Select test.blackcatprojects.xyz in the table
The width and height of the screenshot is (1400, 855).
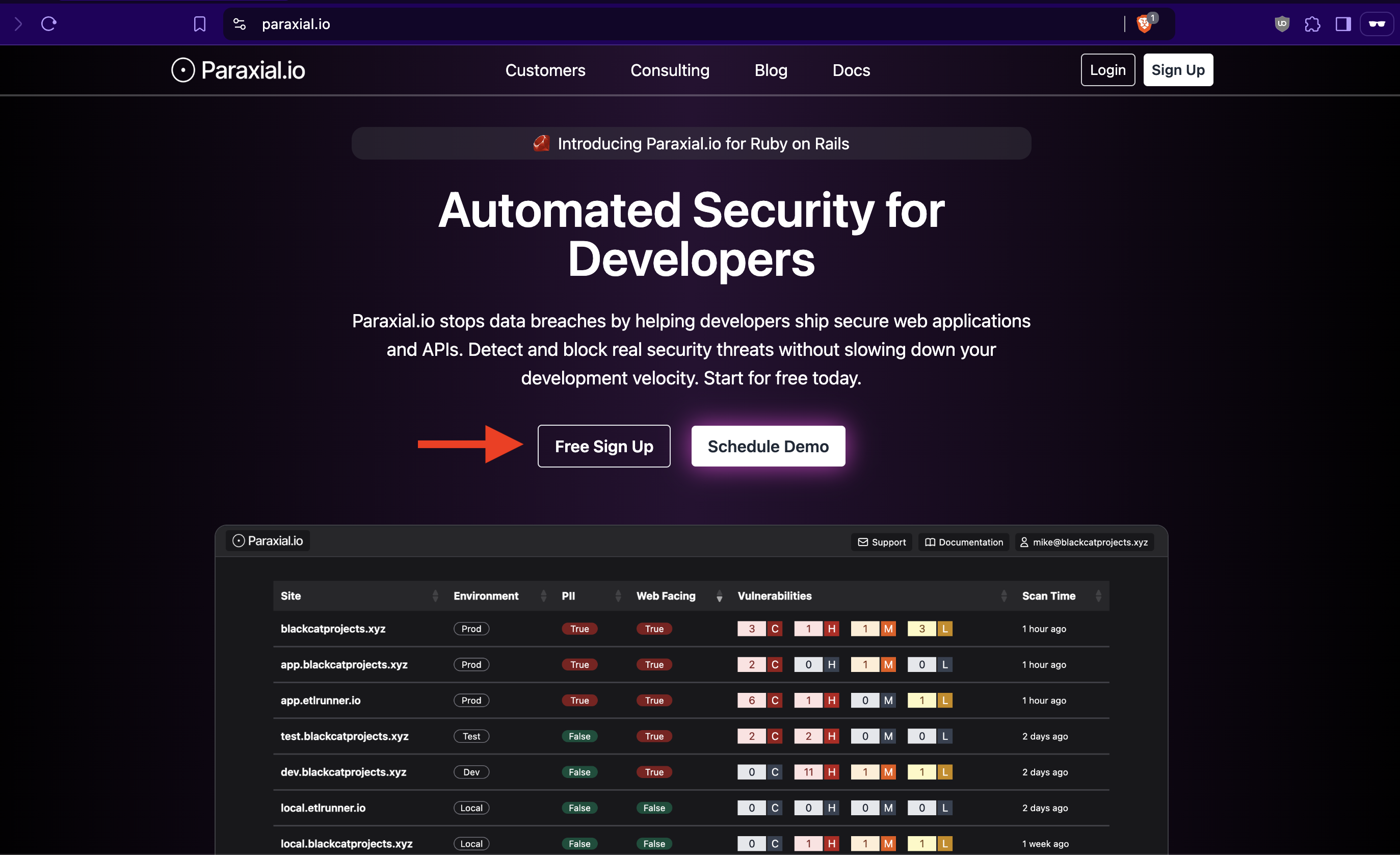(x=345, y=736)
